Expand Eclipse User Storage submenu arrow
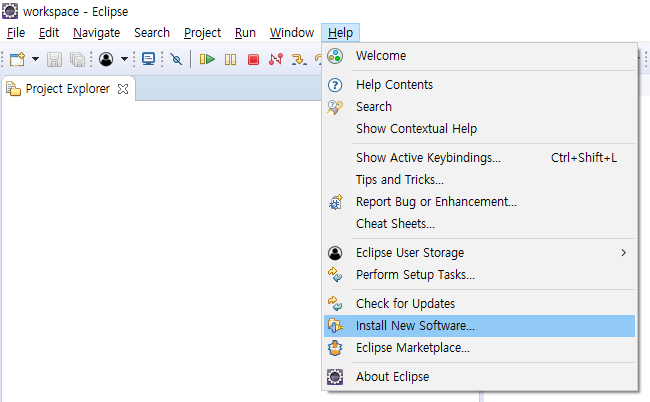The image size is (650, 402). pos(623,252)
